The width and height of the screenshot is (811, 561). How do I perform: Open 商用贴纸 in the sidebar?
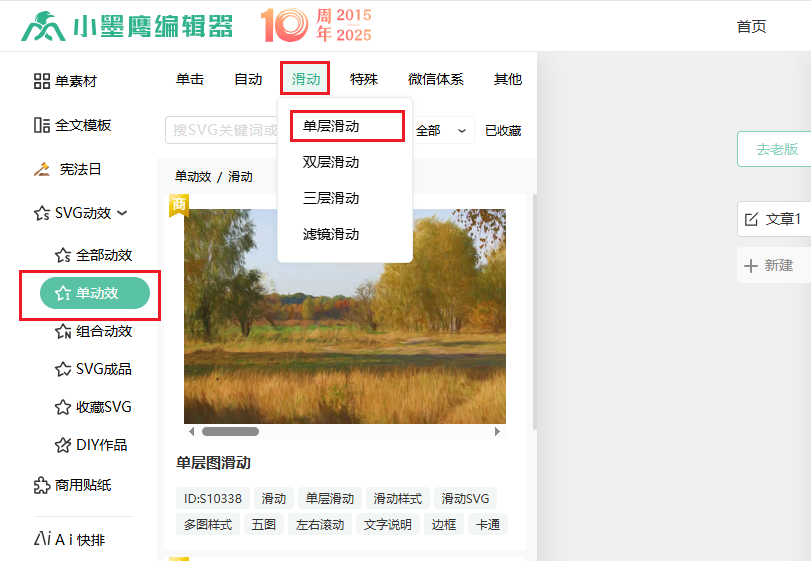[x=72, y=485]
